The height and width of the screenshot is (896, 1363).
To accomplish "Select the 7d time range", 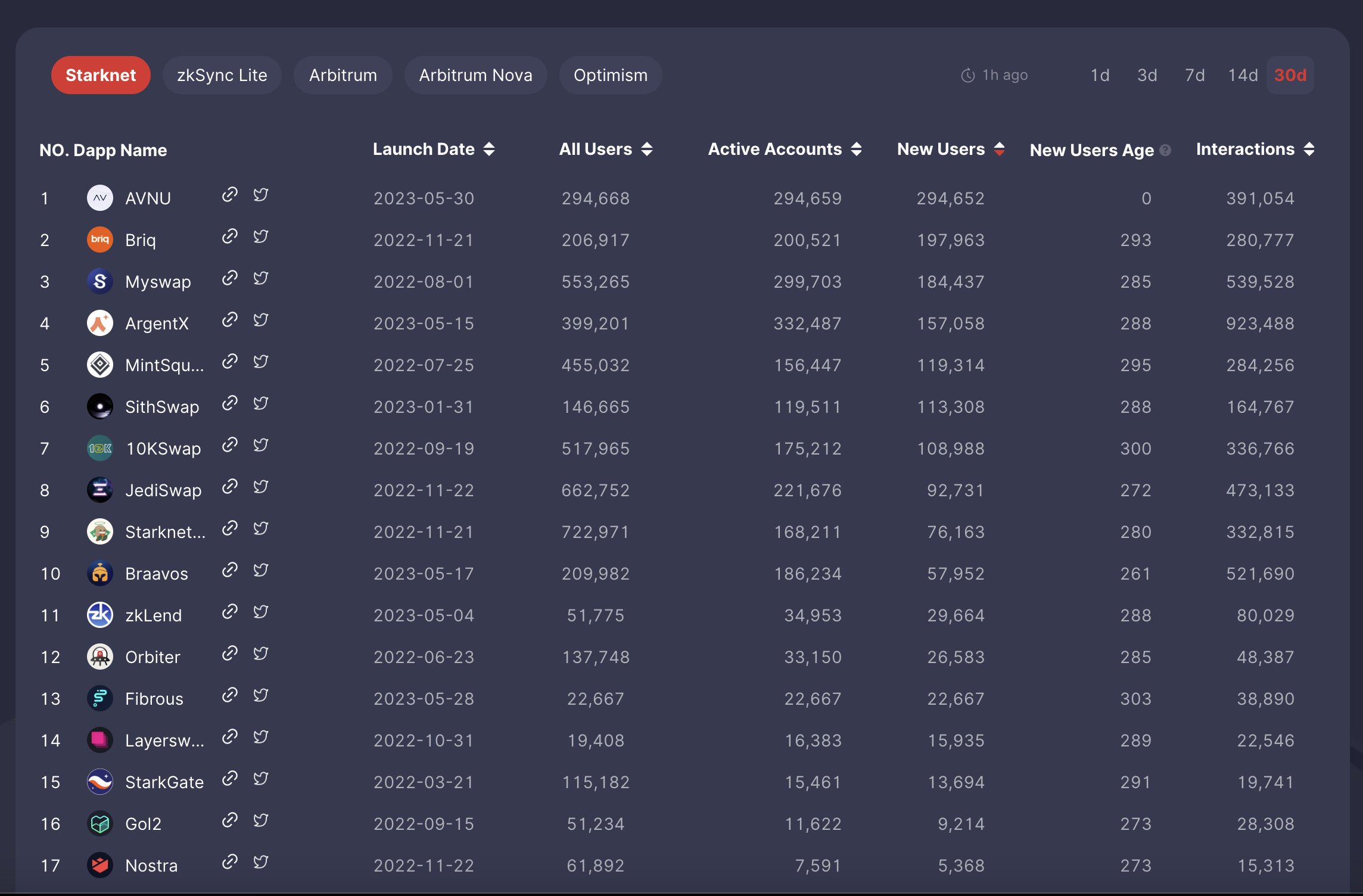I will click(1195, 75).
